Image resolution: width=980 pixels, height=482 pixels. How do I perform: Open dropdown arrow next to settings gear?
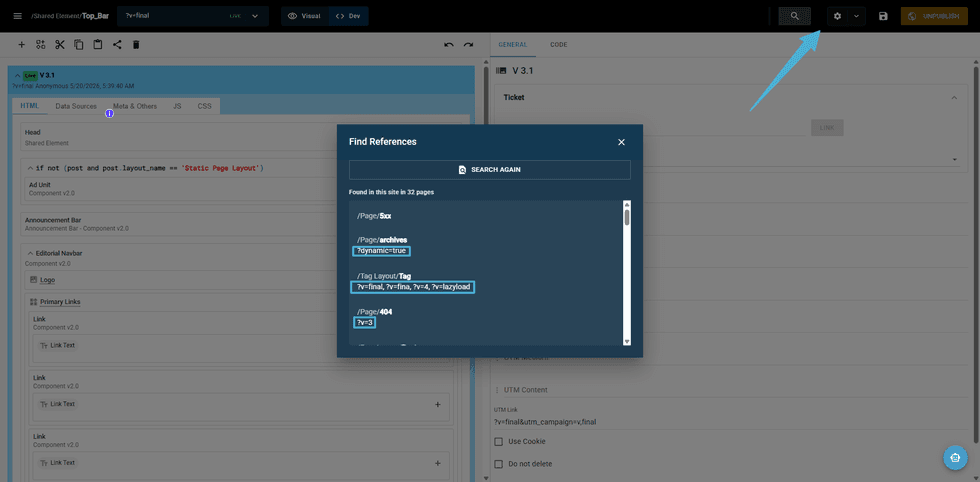[856, 16]
